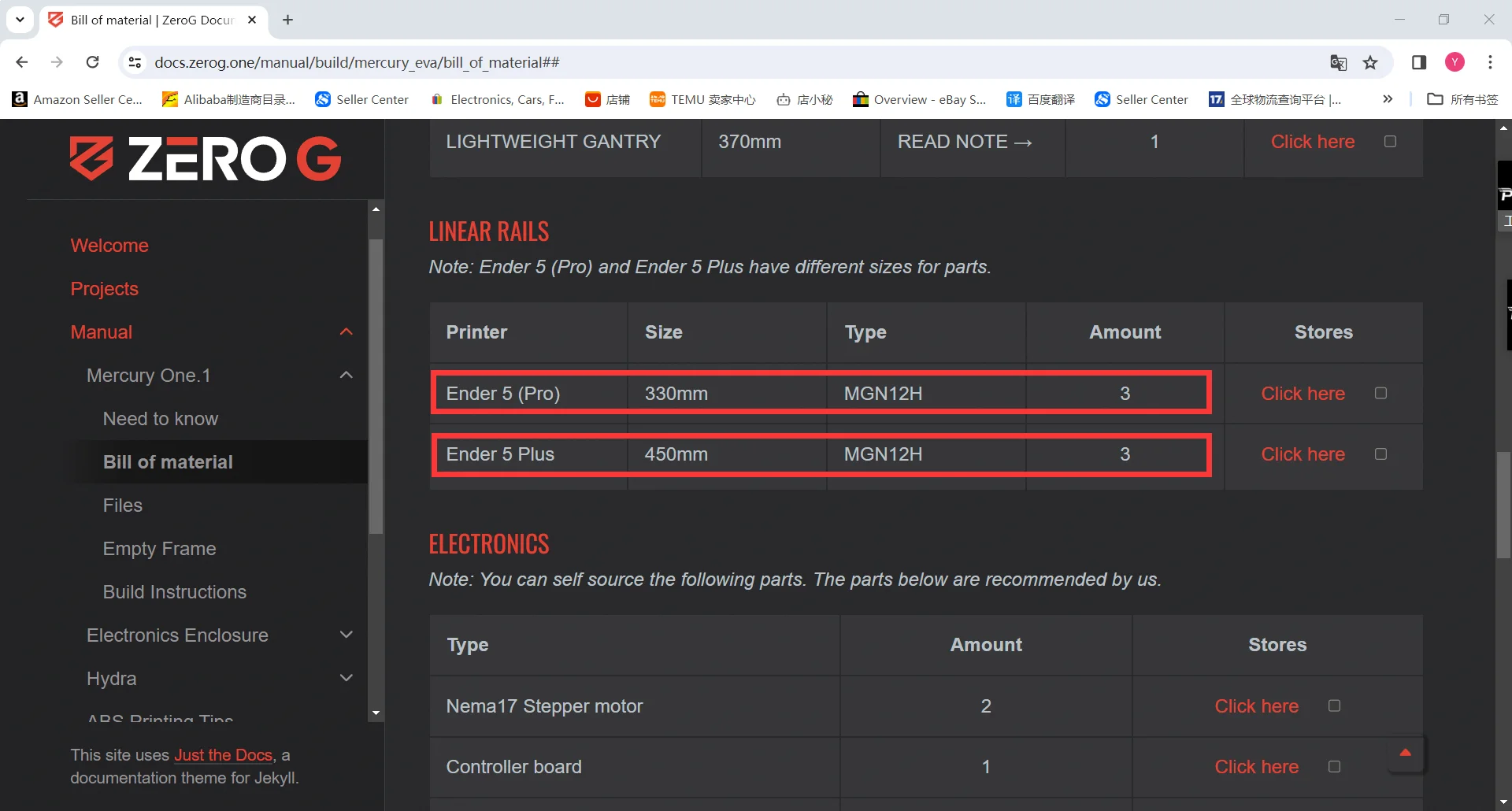
Task: Open the 全球物流查询平台 bookmark
Action: click(x=1276, y=99)
